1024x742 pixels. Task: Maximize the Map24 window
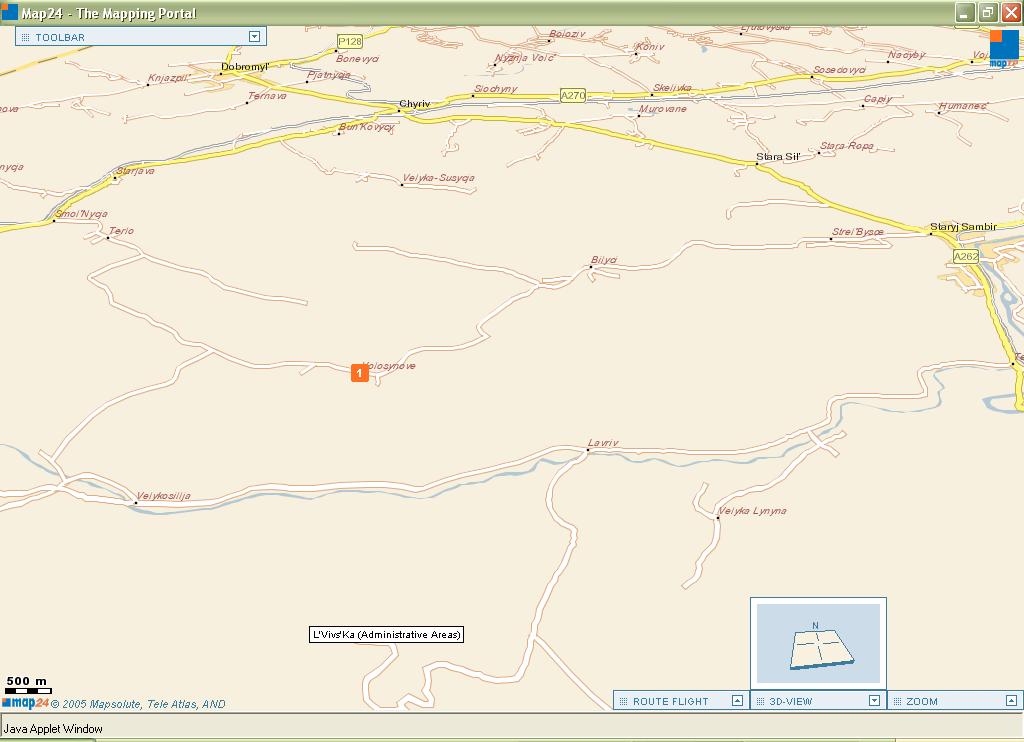click(x=987, y=13)
